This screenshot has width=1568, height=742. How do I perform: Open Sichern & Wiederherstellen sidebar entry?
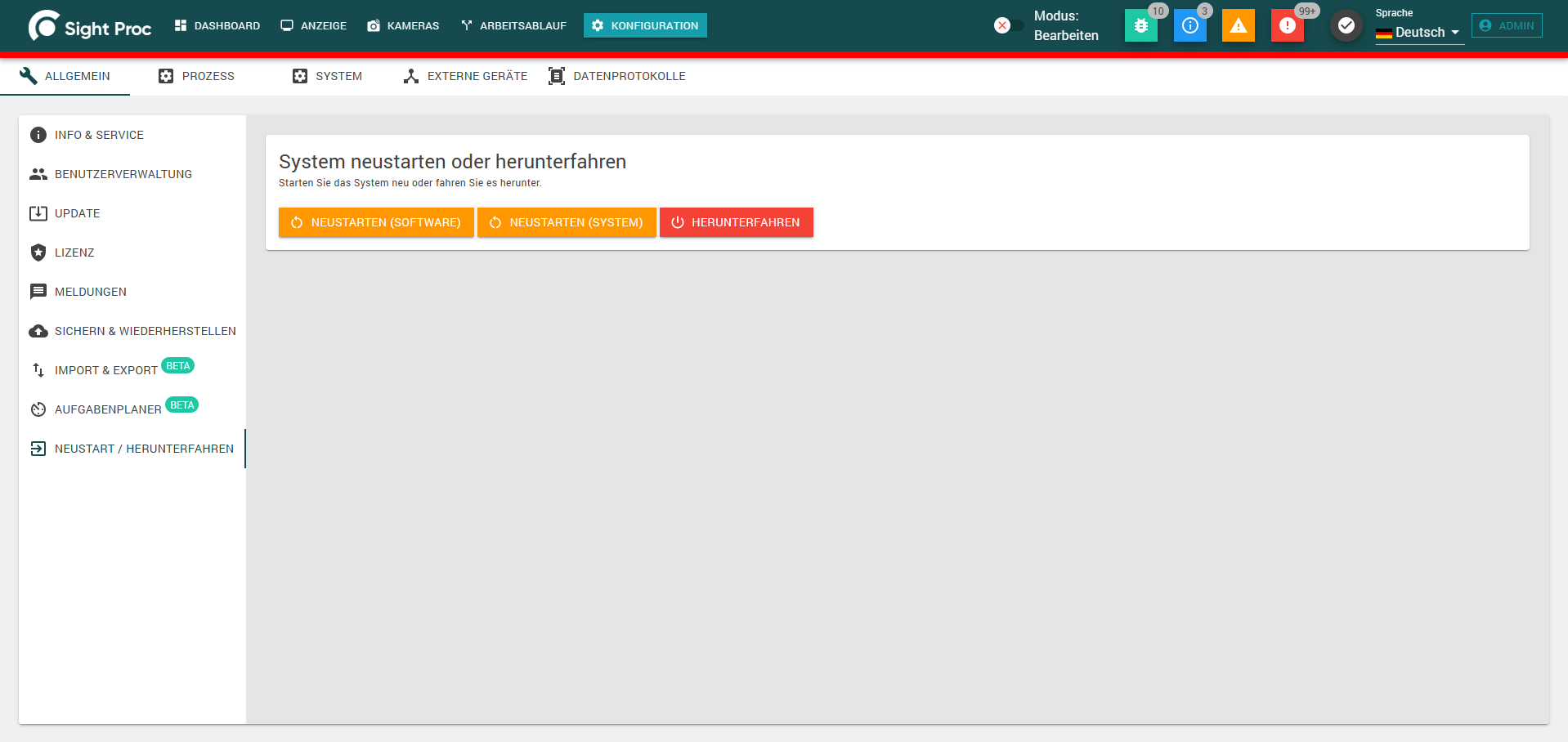[x=132, y=331]
